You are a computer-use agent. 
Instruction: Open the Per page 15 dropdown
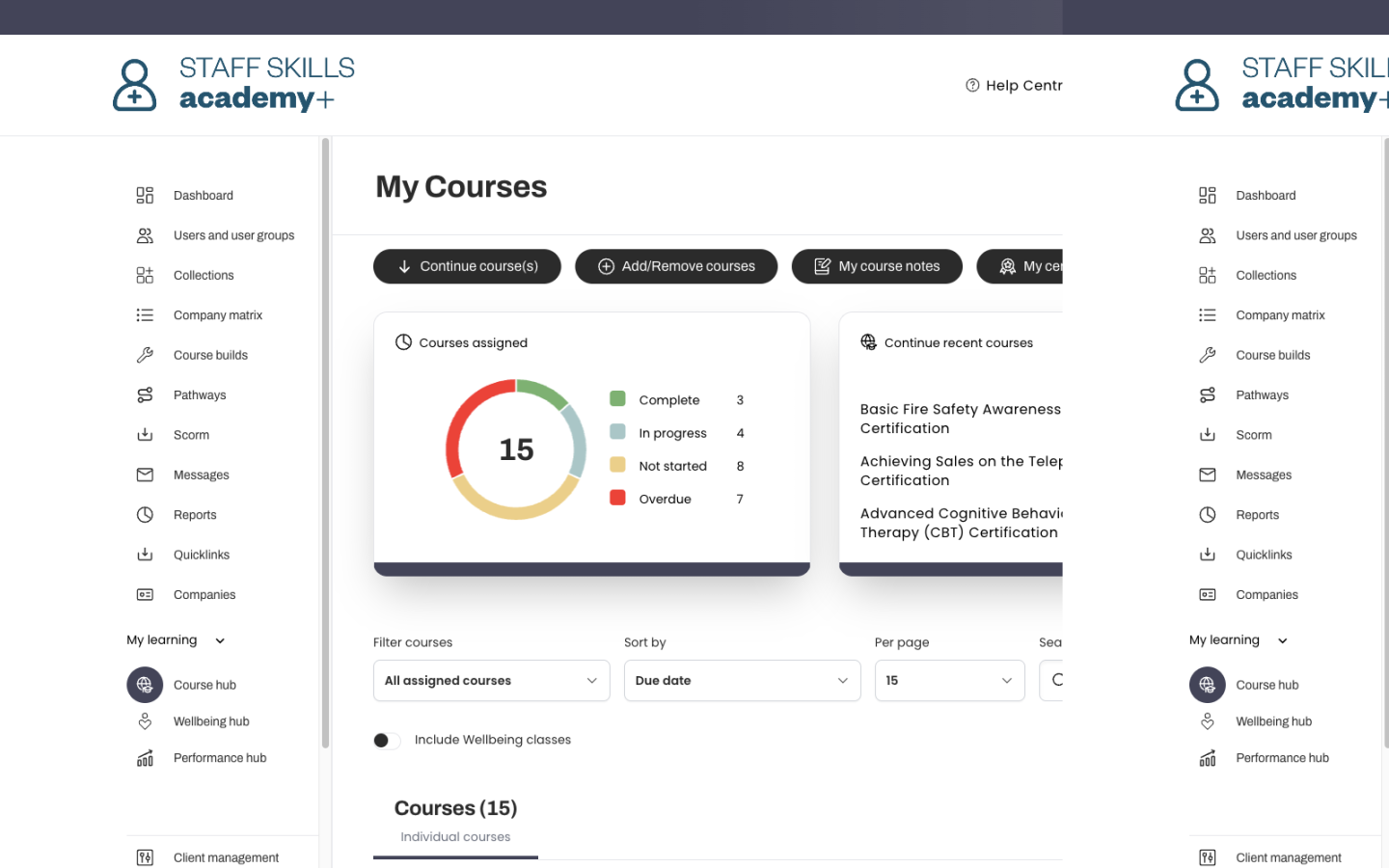pos(949,681)
